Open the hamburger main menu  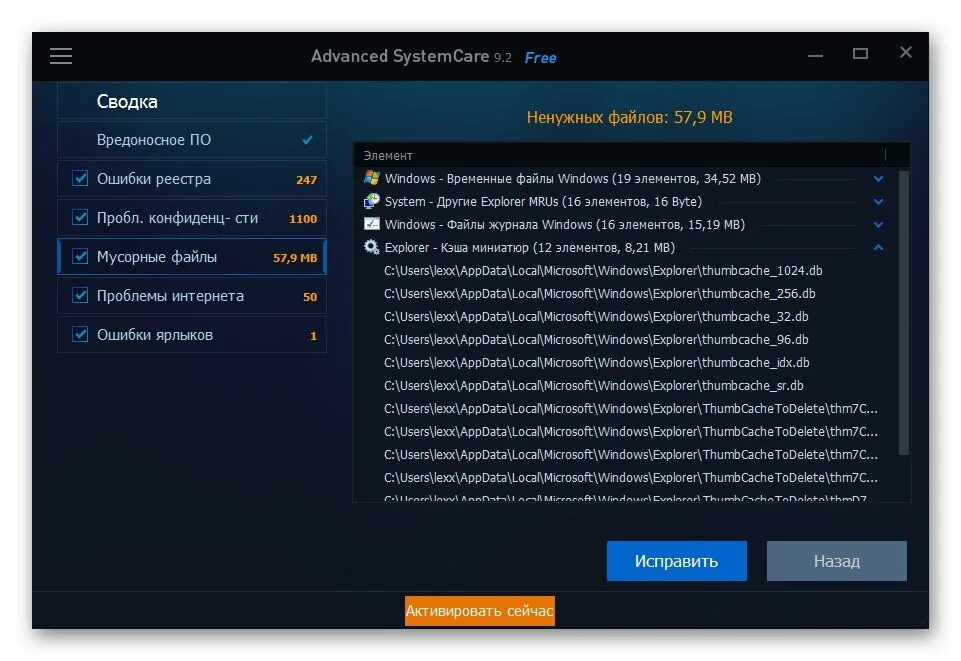[x=61, y=56]
